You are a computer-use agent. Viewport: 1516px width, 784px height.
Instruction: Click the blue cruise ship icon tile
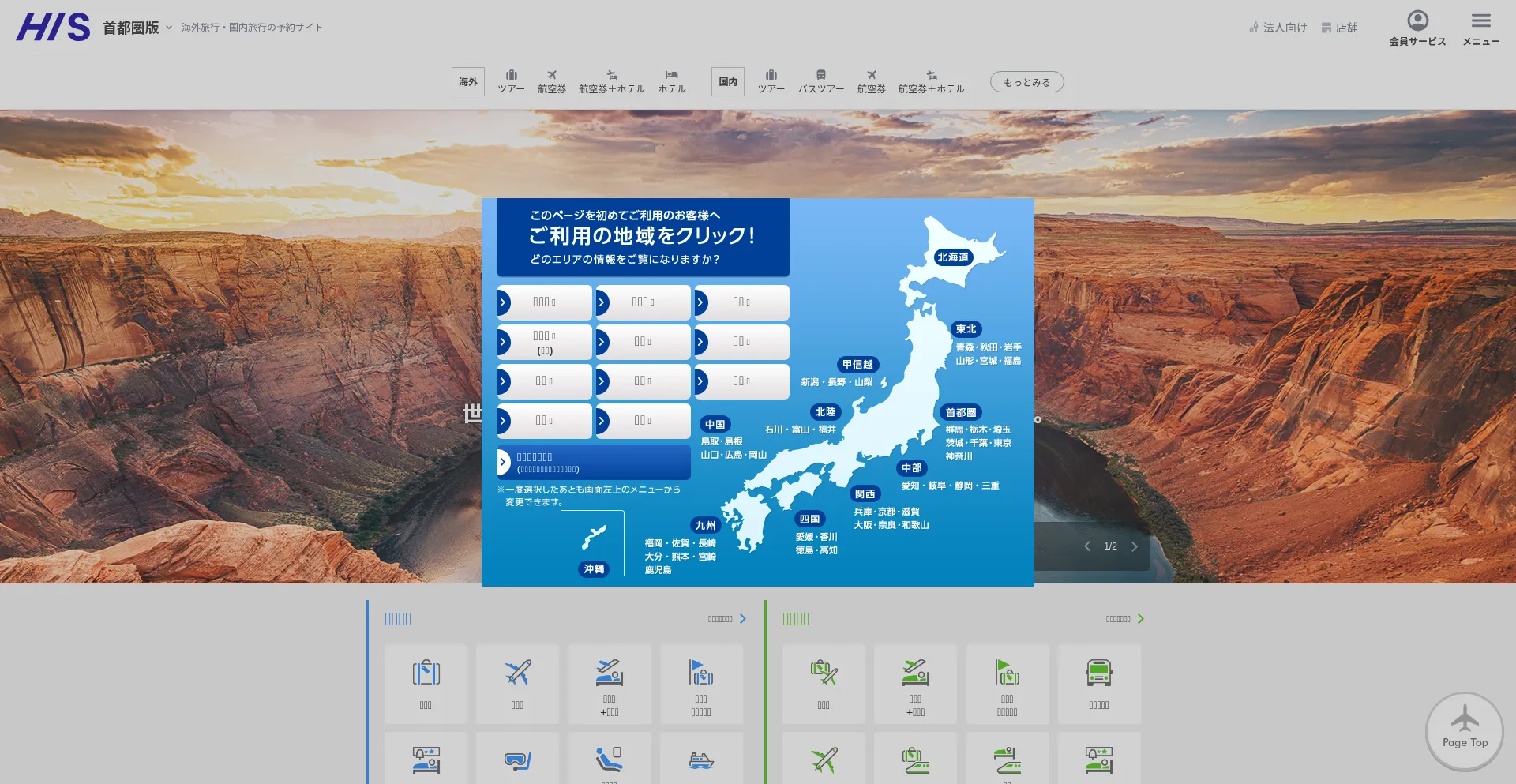click(x=700, y=760)
